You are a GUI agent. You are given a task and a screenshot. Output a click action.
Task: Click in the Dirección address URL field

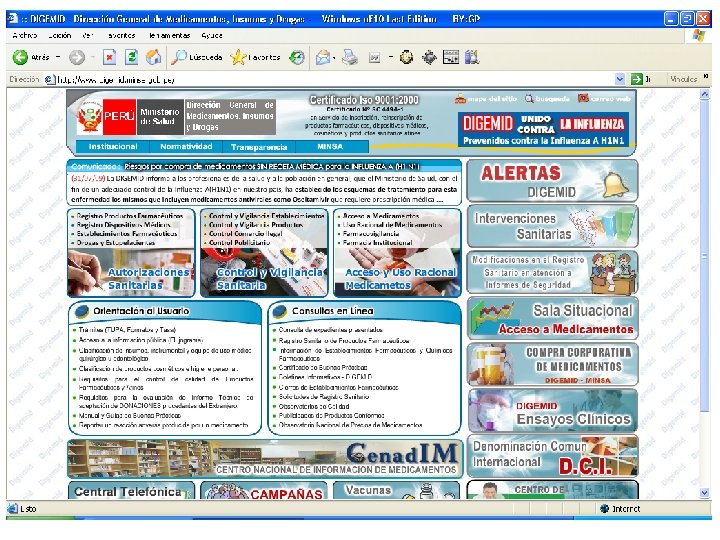[x=335, y=79]
